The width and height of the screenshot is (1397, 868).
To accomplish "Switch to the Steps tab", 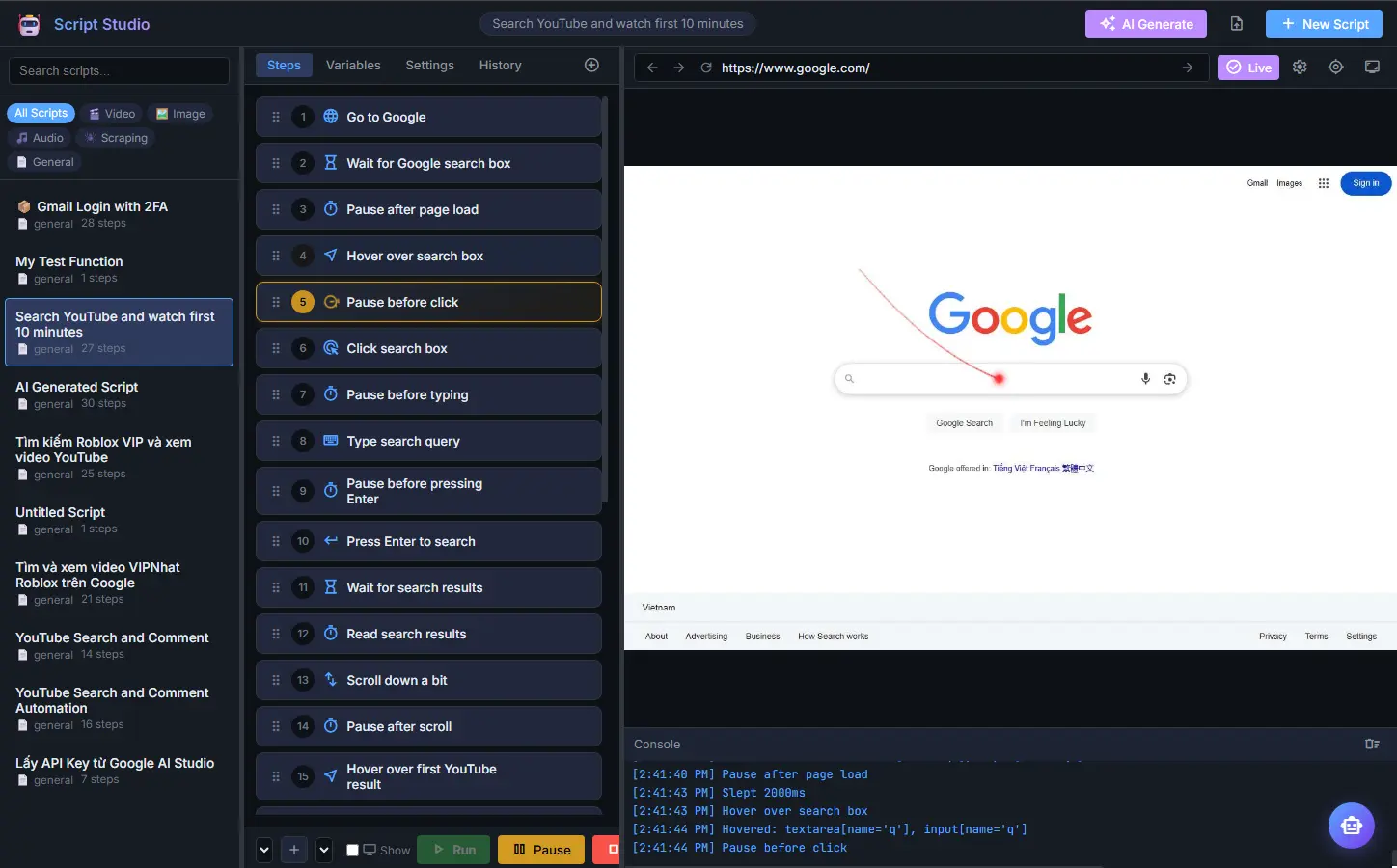I will click(284, 66).
